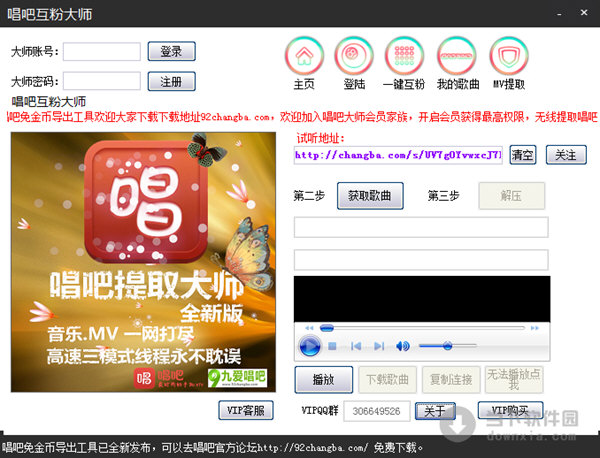Viewport: 600px width, 458px height.
Task: Focus the 大师密码 input field
Action: tap(102, 81)
